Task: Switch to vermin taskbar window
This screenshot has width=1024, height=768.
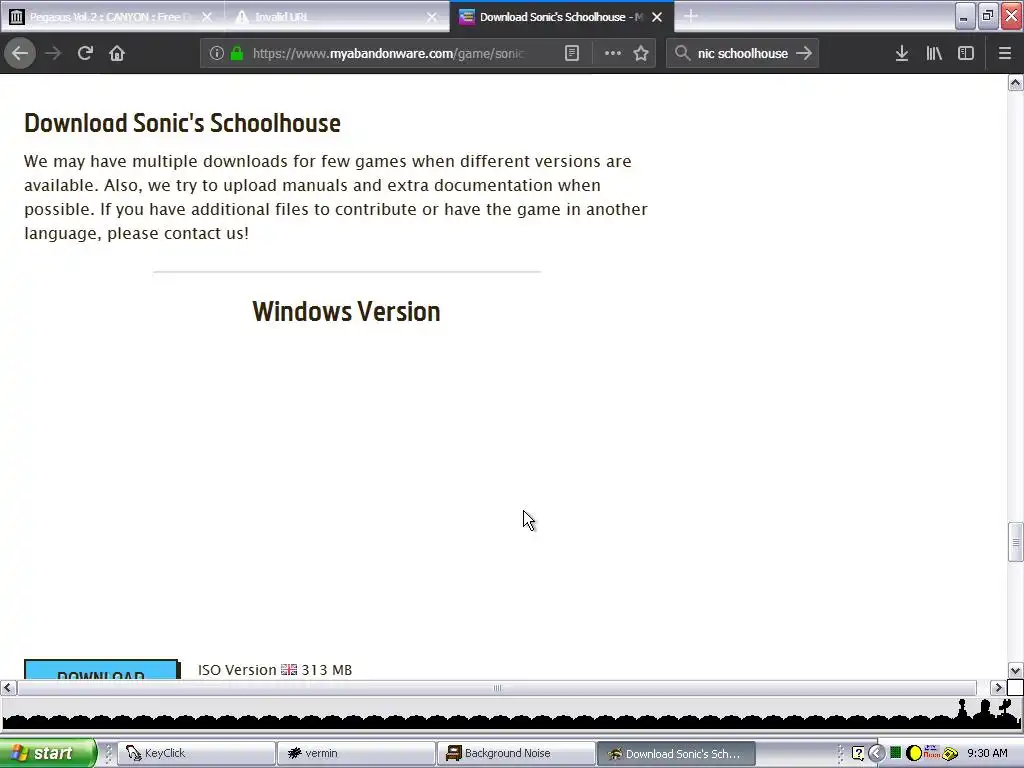Action: click(356, 753)
